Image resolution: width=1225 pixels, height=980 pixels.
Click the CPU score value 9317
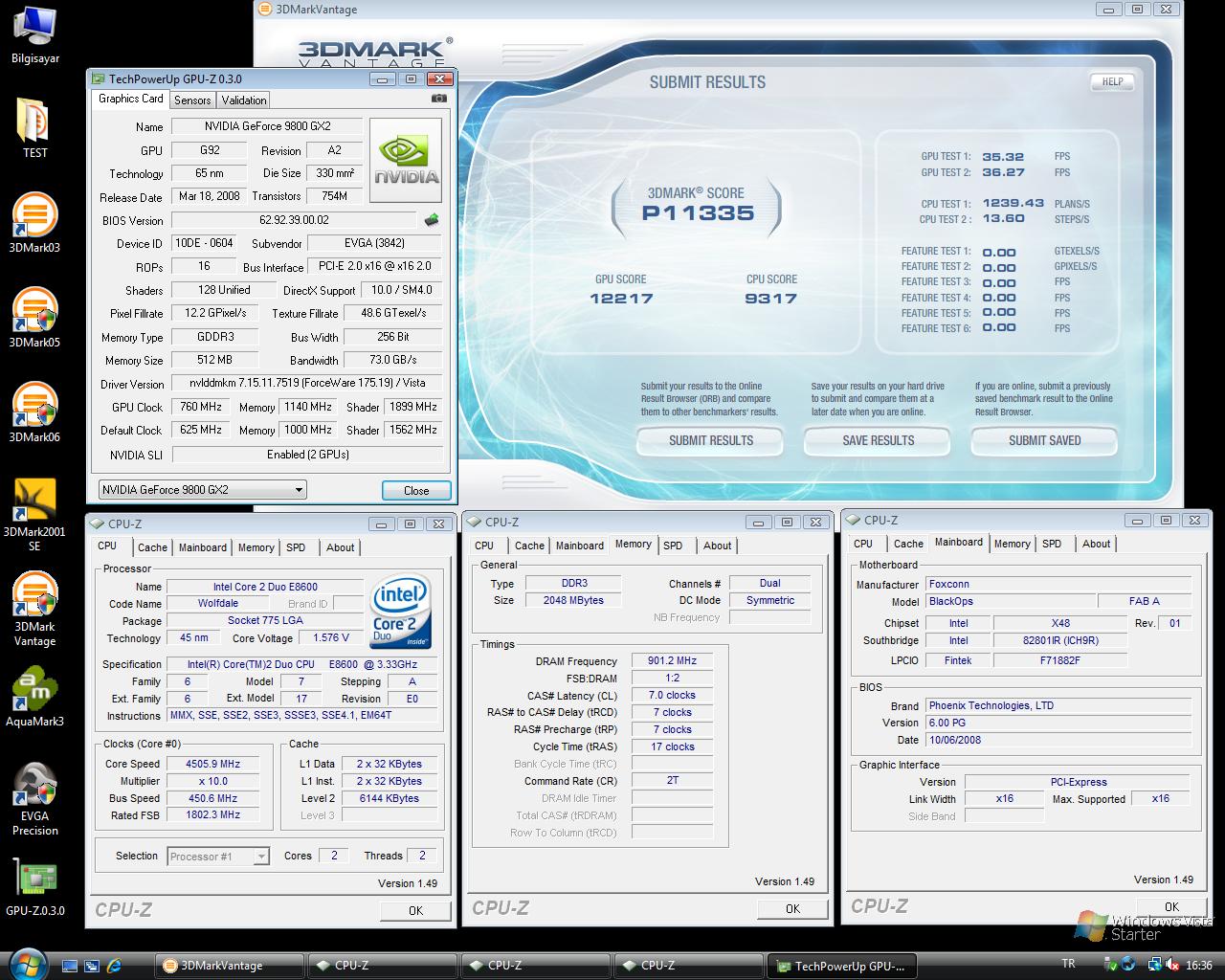771,299
